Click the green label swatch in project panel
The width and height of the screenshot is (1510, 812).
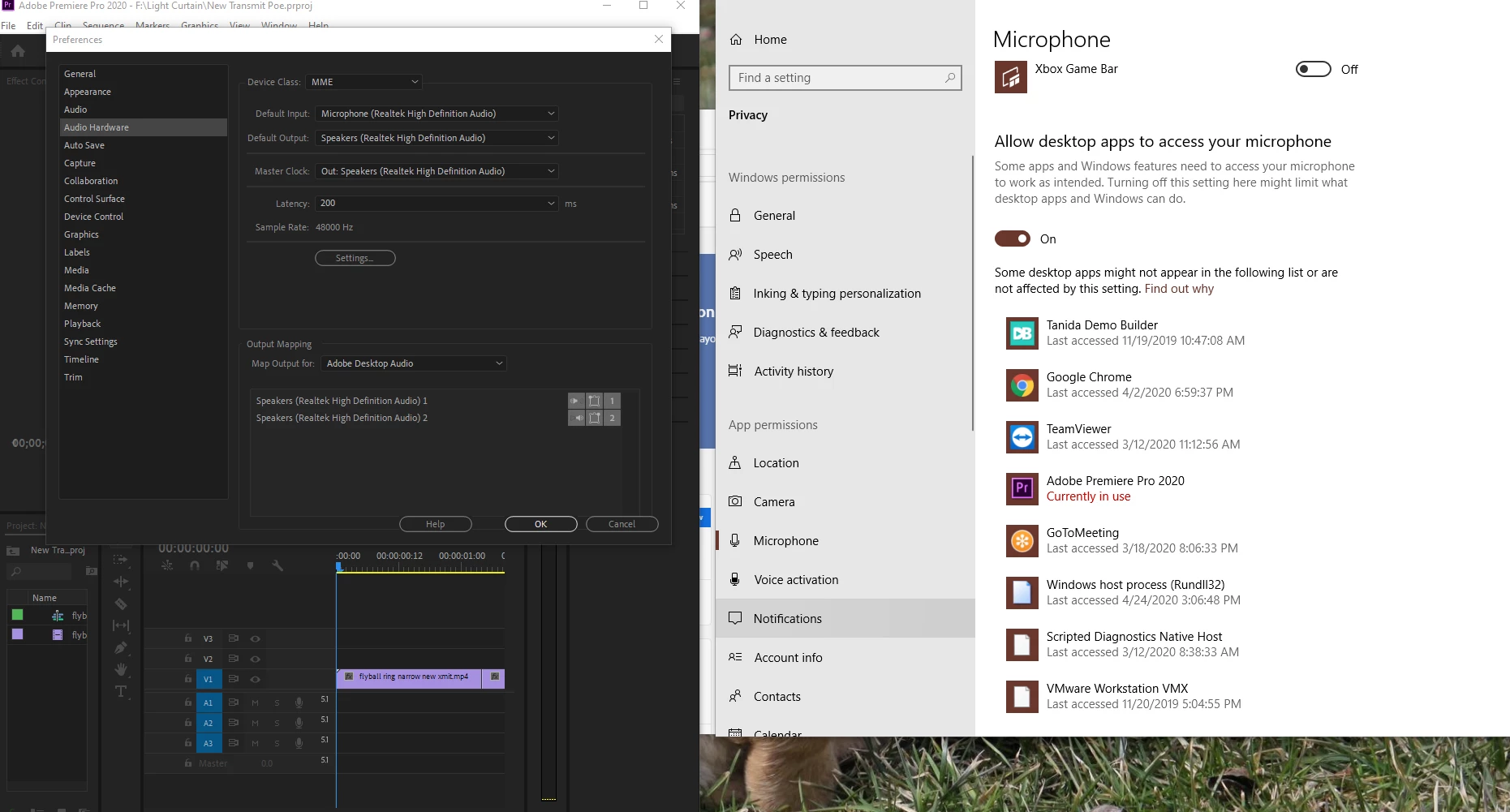17,615
